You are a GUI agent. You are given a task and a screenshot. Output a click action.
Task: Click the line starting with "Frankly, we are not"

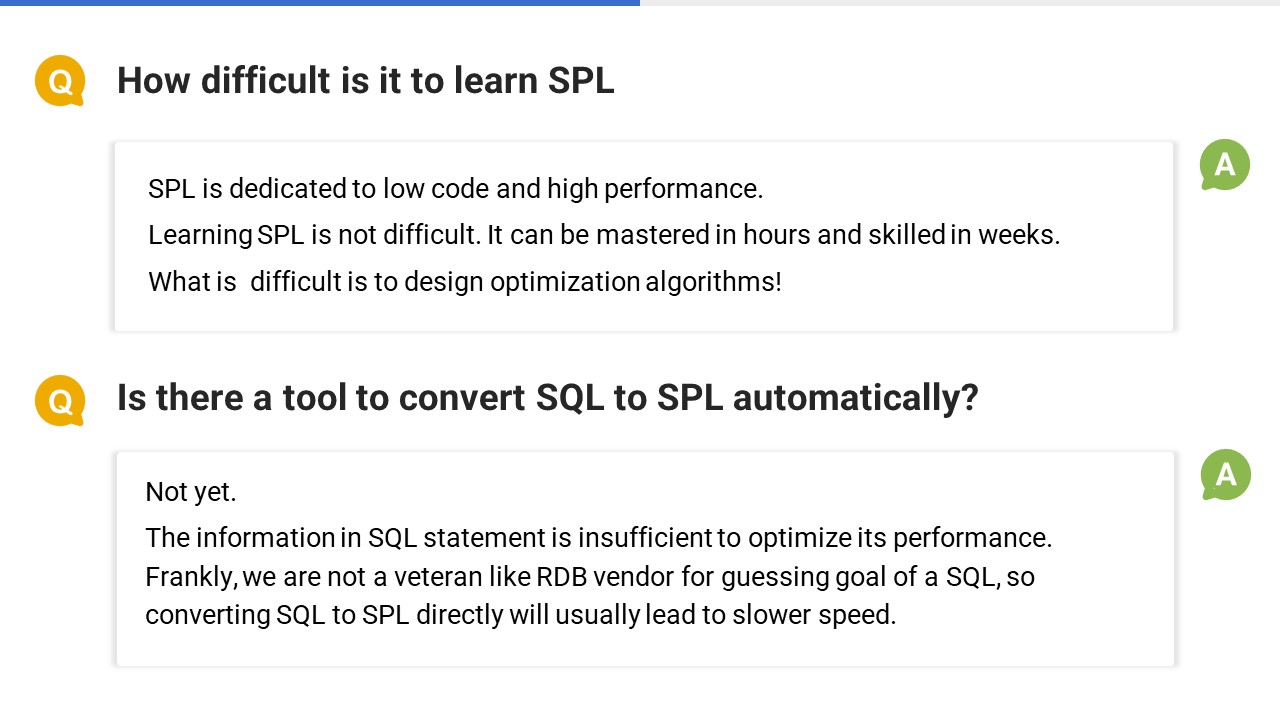point(589,577)
